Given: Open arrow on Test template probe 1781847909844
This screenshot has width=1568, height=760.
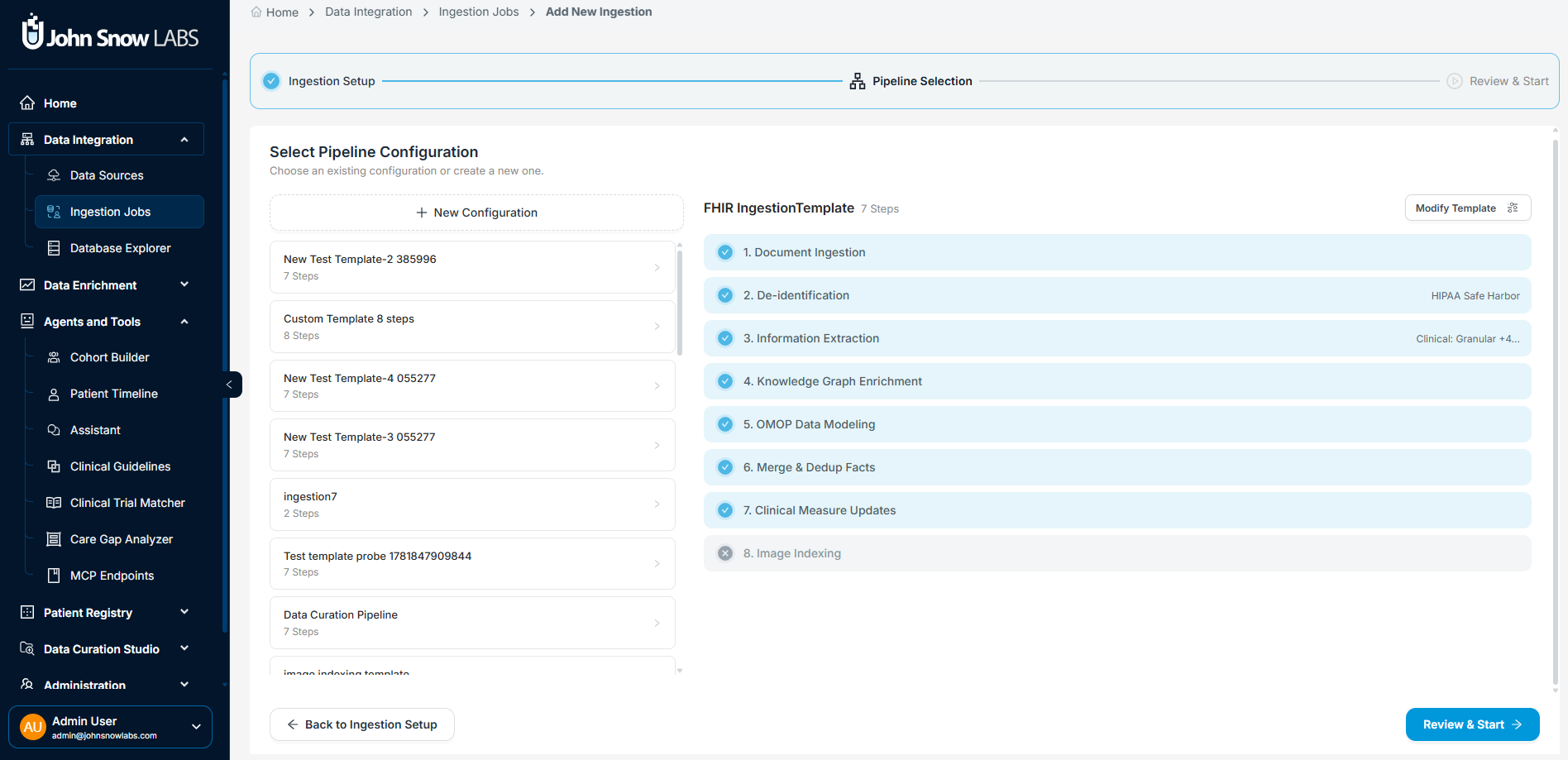Looking at the screenshot, I should tap(657, 563).
